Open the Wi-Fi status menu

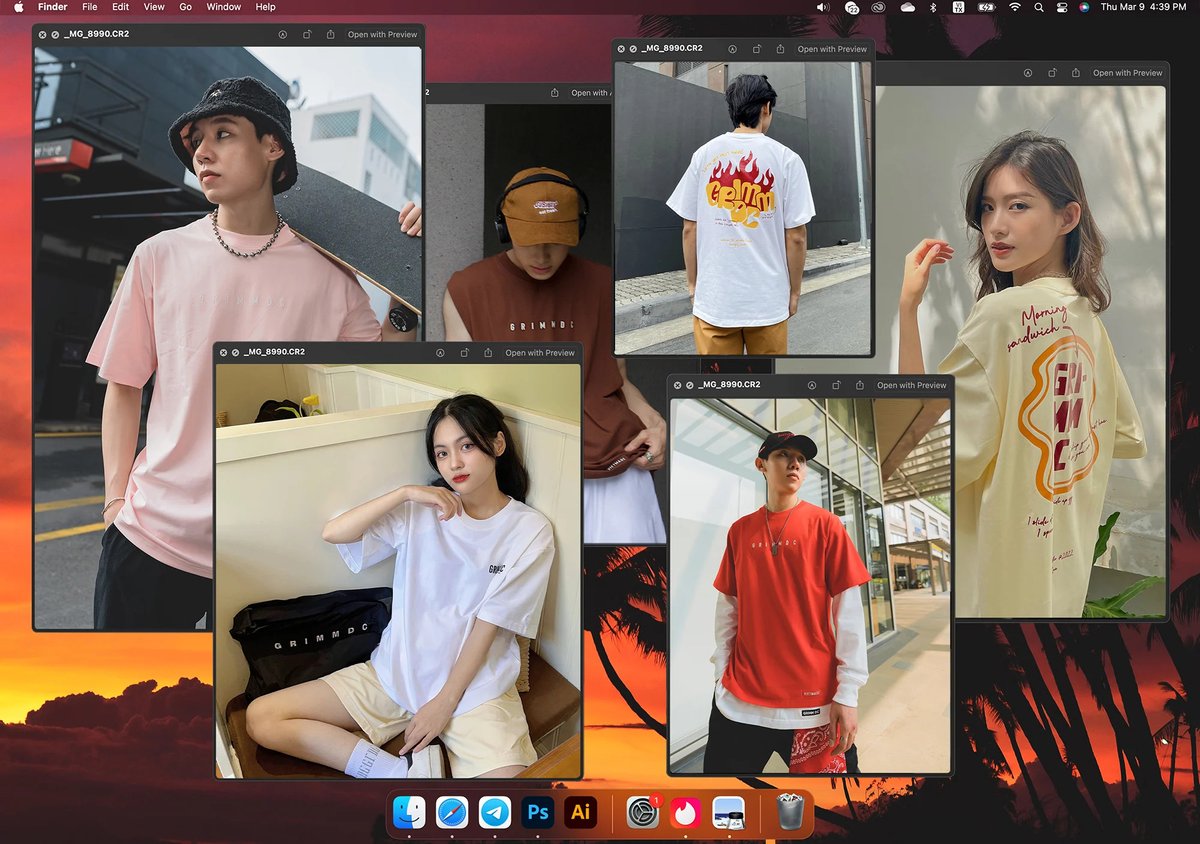(x=1015, y=7)
